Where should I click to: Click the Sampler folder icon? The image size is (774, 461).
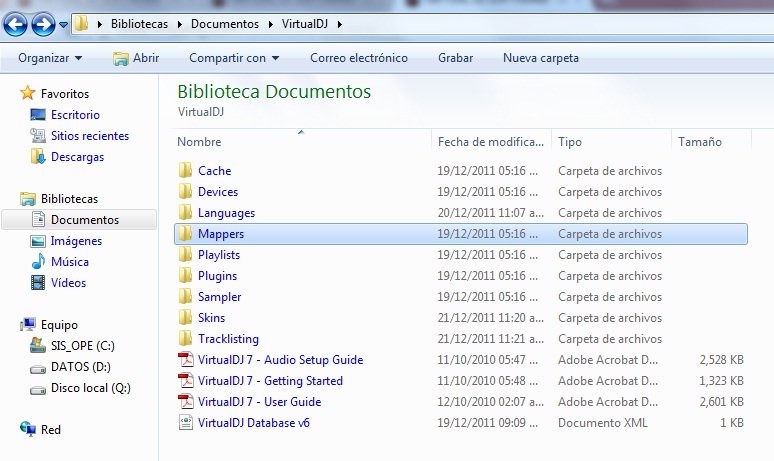click(x=185, y=296)
